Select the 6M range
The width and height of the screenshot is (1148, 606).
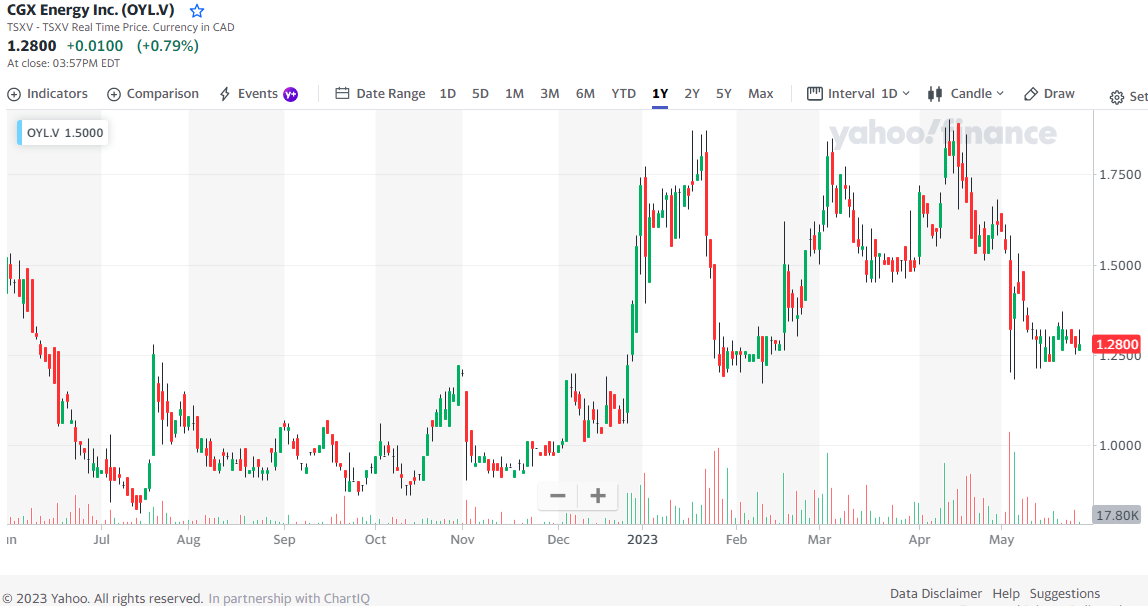[585, 94]
